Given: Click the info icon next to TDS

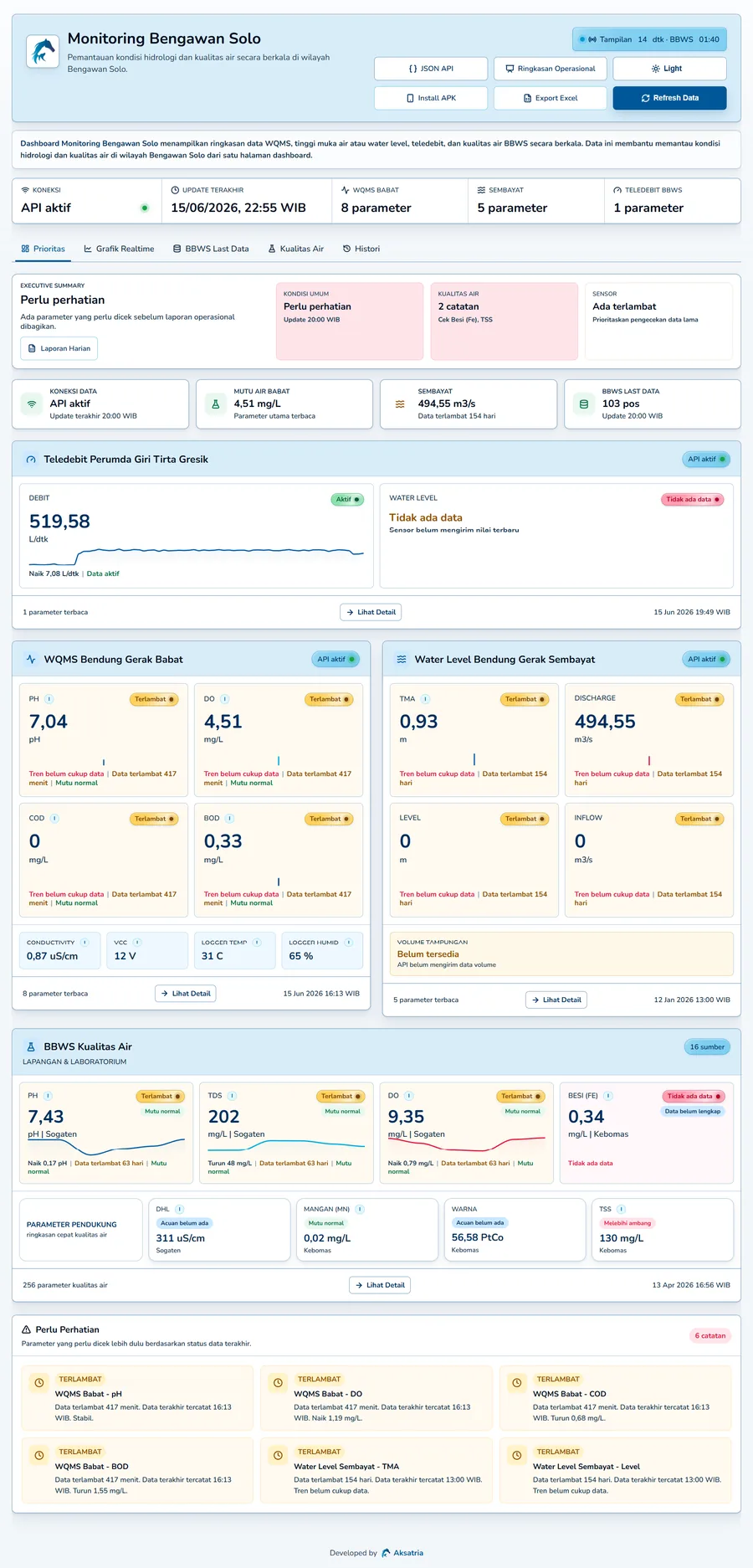Looking at the screenshot, I should 232,1096.
